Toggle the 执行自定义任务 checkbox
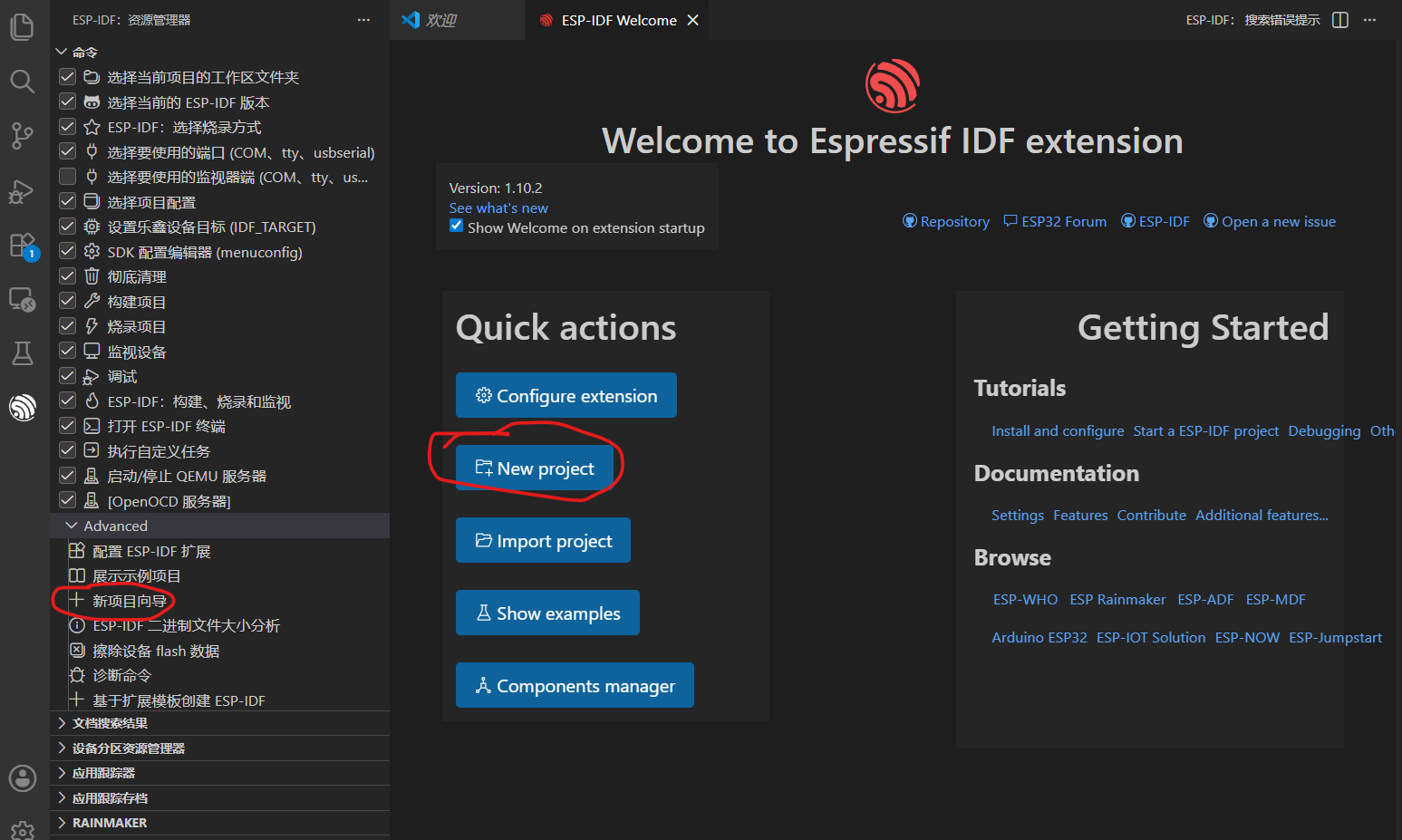 coord(67,451)
